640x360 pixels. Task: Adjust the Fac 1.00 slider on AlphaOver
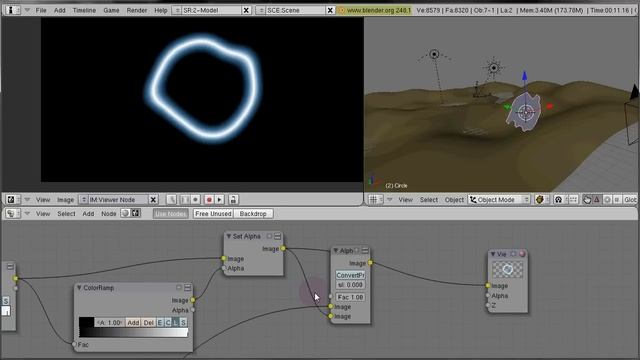click(x=350, y=297)
